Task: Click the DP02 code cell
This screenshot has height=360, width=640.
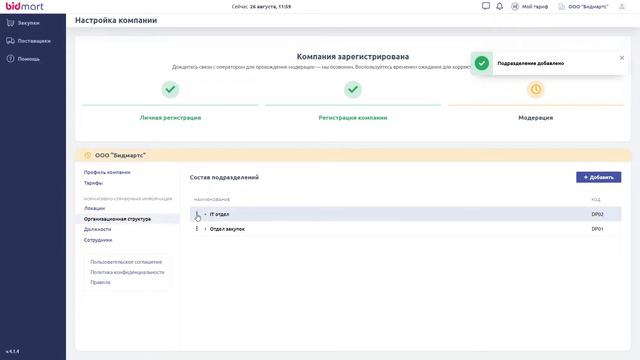Action: (597, 214)
